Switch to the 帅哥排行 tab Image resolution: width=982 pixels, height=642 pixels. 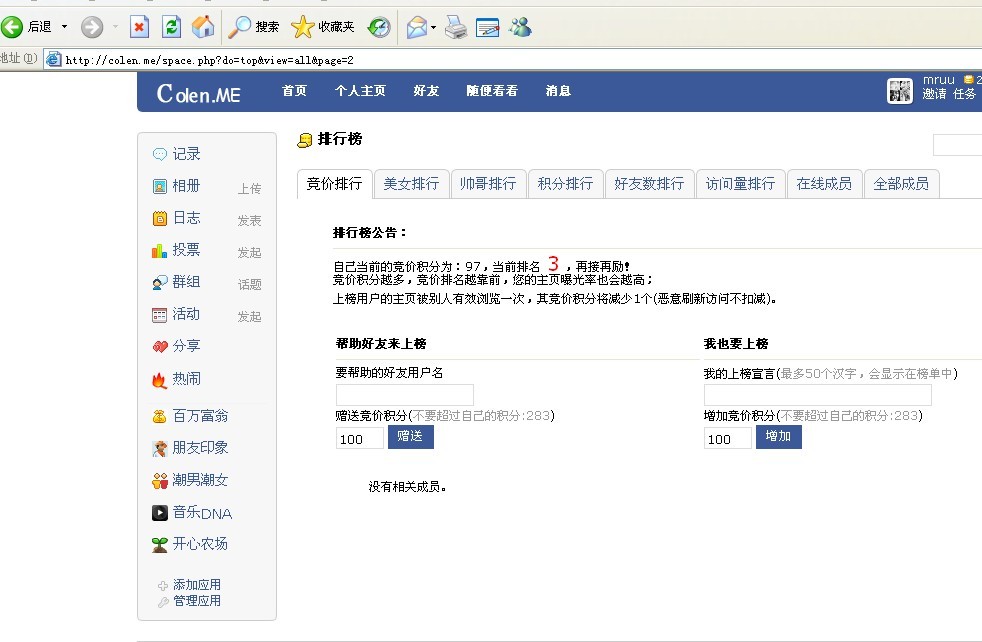[488, 184]
